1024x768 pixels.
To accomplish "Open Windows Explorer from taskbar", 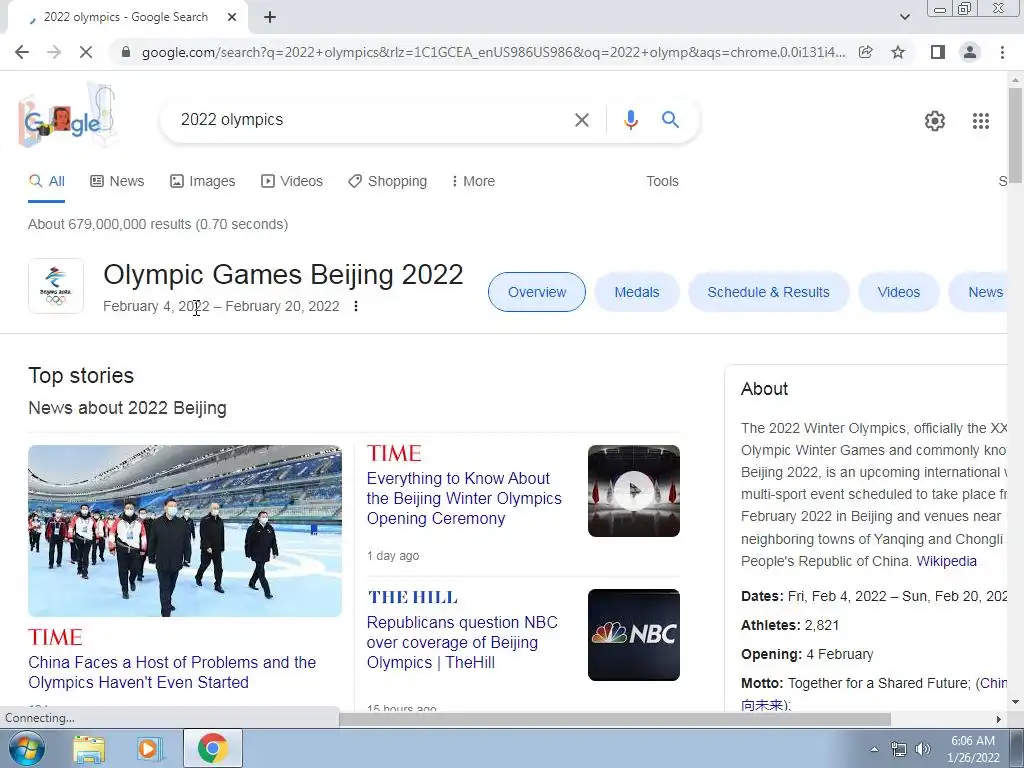I will (x=89, y=749).
